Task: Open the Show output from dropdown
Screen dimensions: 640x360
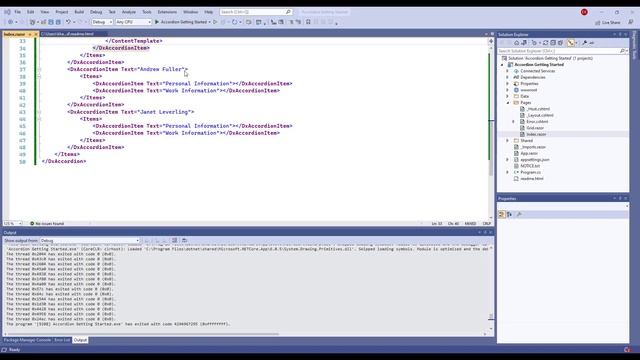Action: pyautogui.click(x=90, y=241)
